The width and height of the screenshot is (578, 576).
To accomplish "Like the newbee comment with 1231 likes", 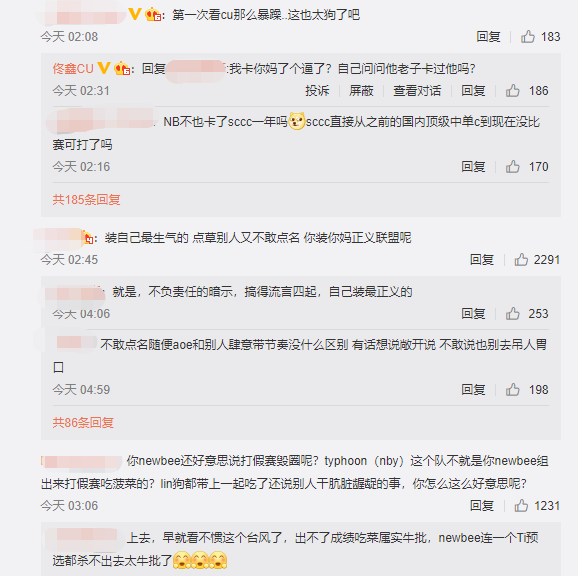I will coord(521,506).
